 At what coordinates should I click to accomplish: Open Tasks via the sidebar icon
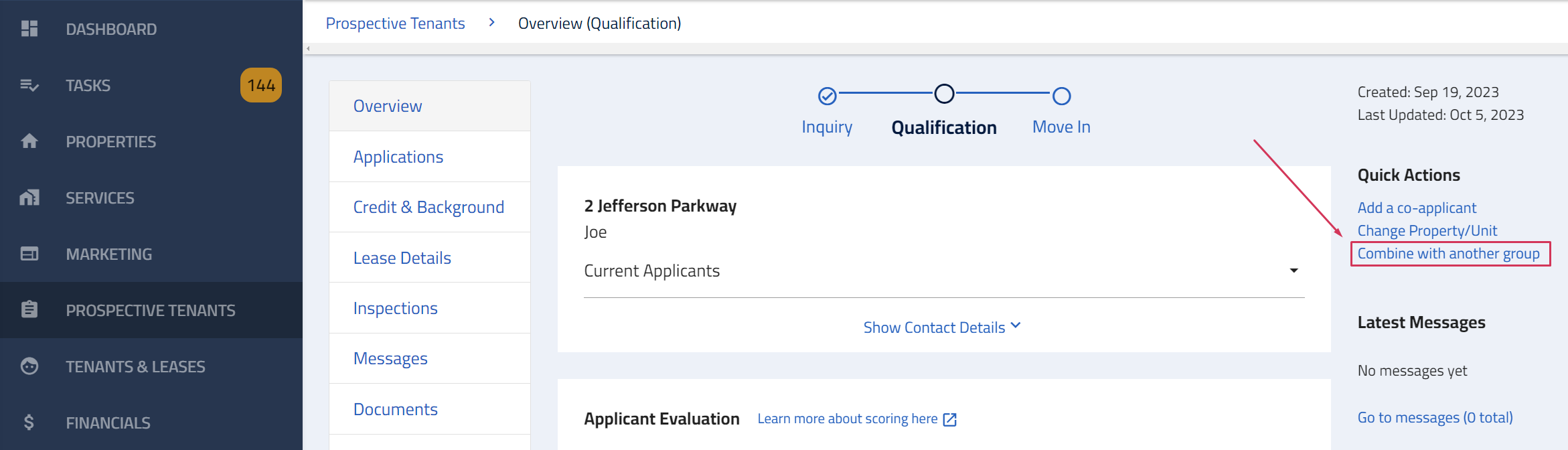coord(29,85)
